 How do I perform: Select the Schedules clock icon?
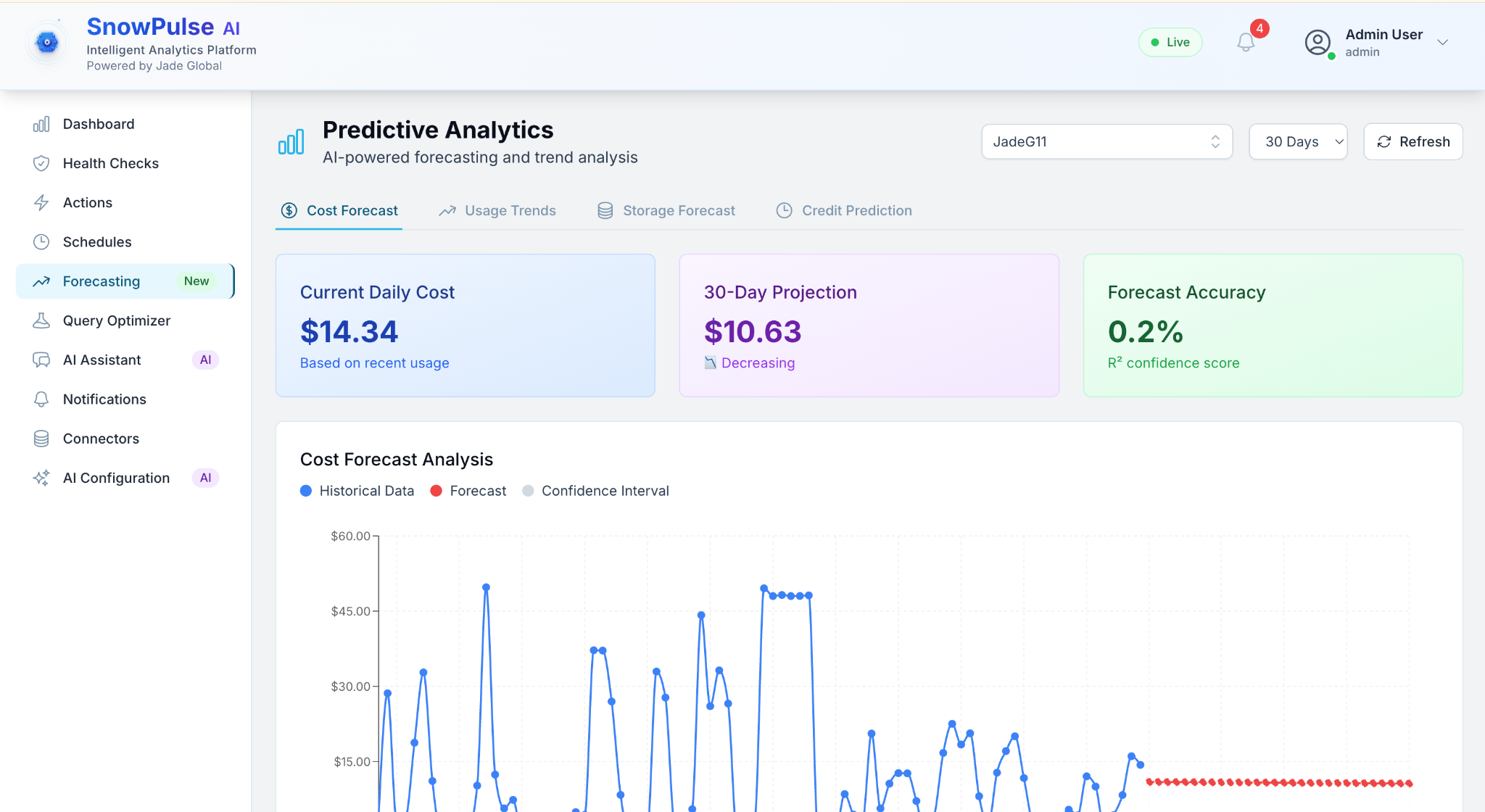click(41, 242)
